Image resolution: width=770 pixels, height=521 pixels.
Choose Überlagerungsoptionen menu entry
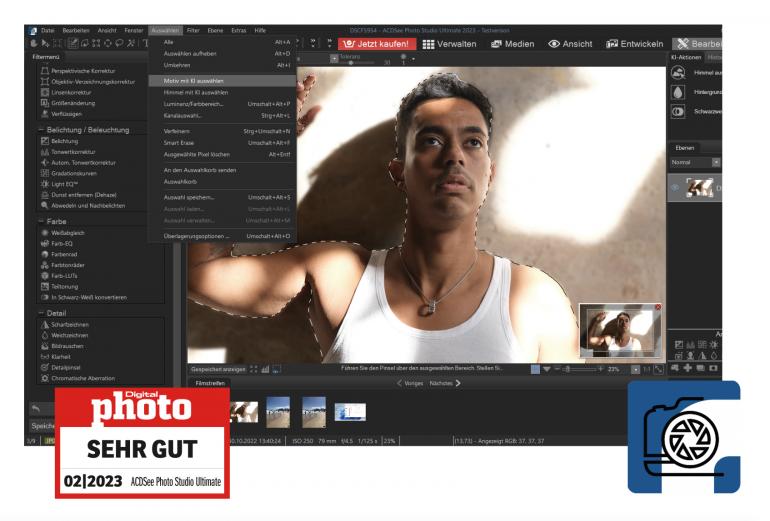click(222, 236)
